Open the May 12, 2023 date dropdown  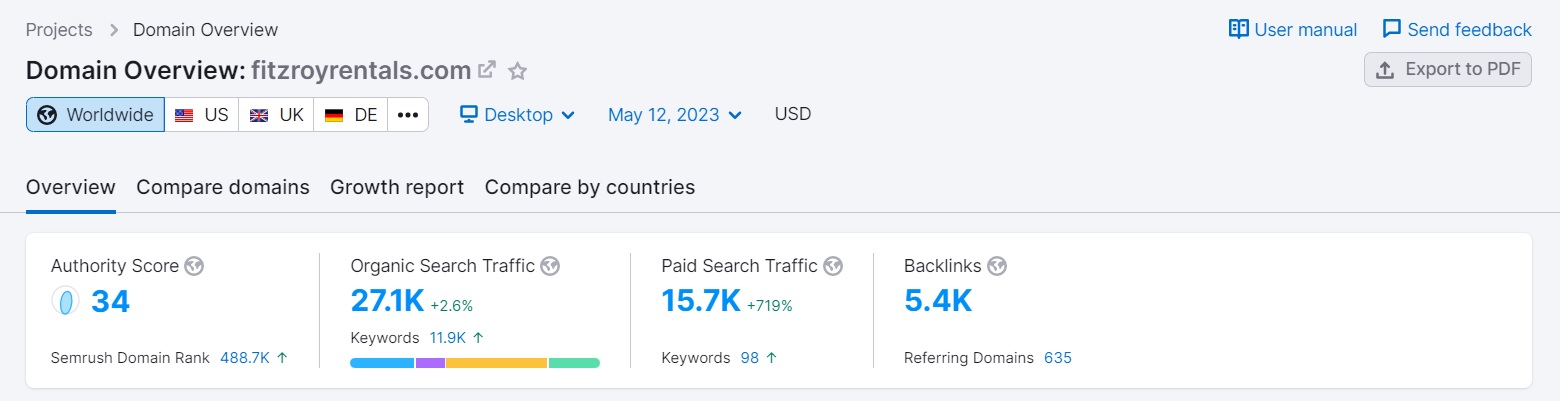tap(675, 115)
